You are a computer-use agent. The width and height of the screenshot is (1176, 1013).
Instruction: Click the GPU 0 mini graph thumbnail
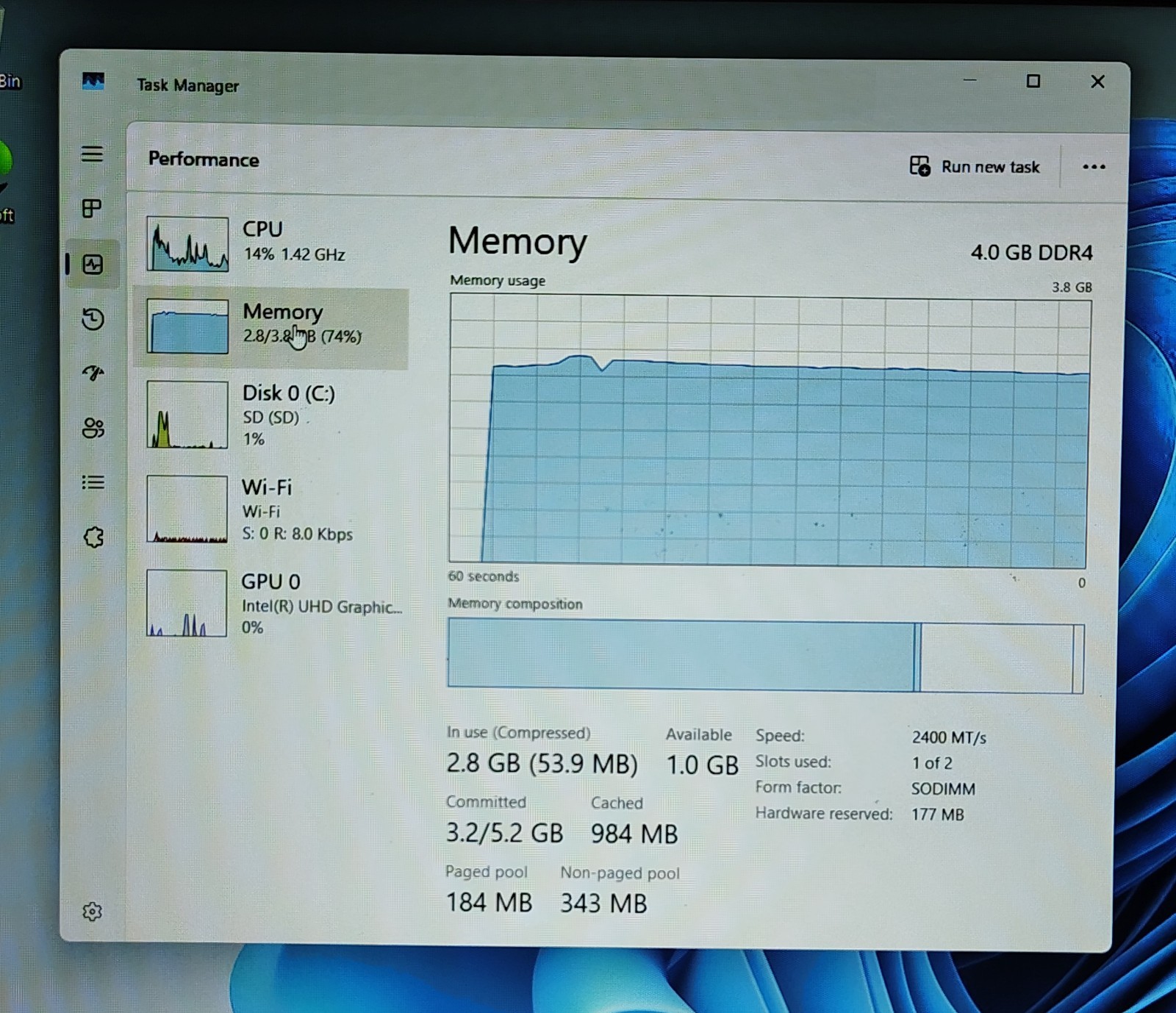(187, 603)
